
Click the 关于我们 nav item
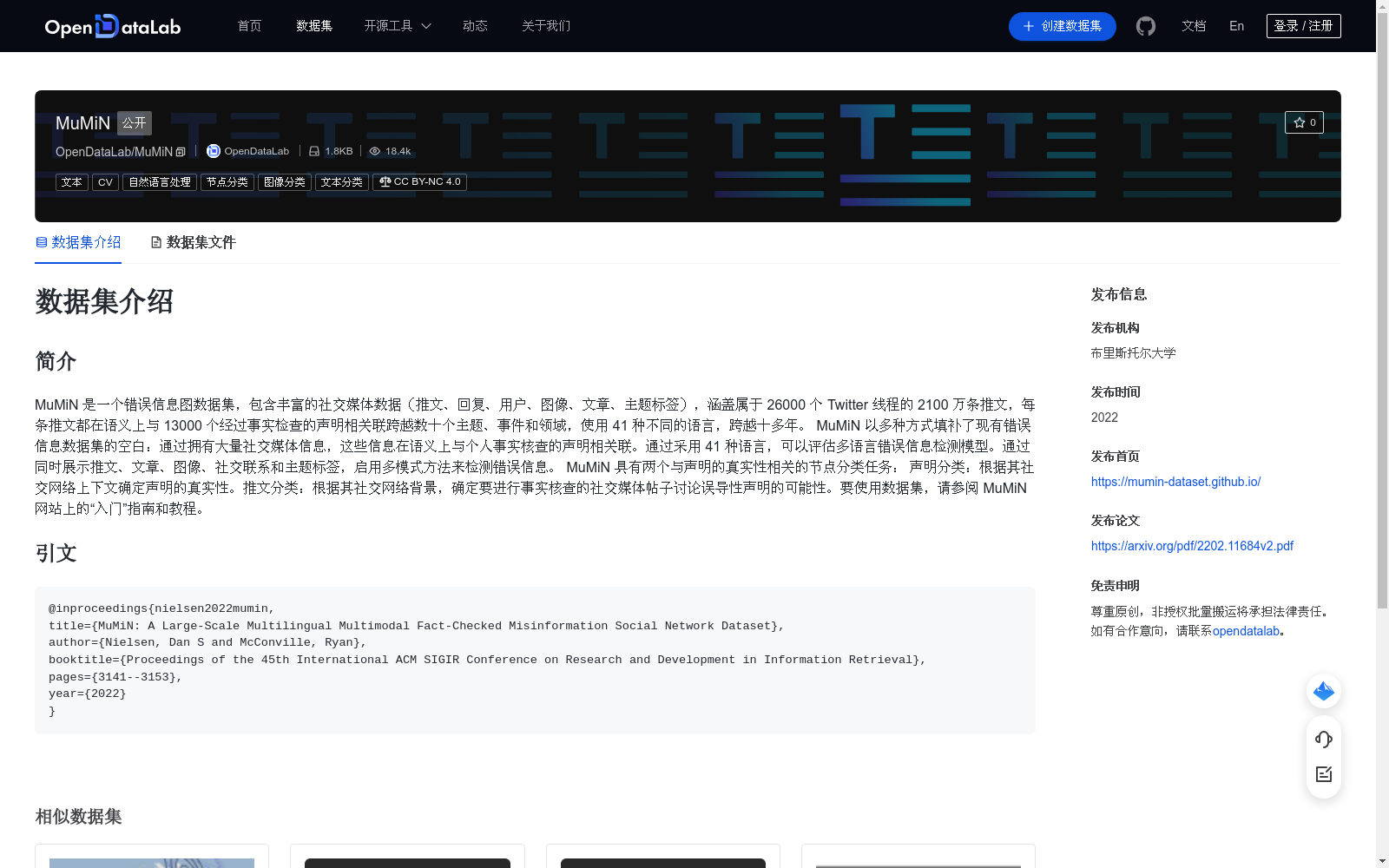pyautogui.click(x=545, y=26)
